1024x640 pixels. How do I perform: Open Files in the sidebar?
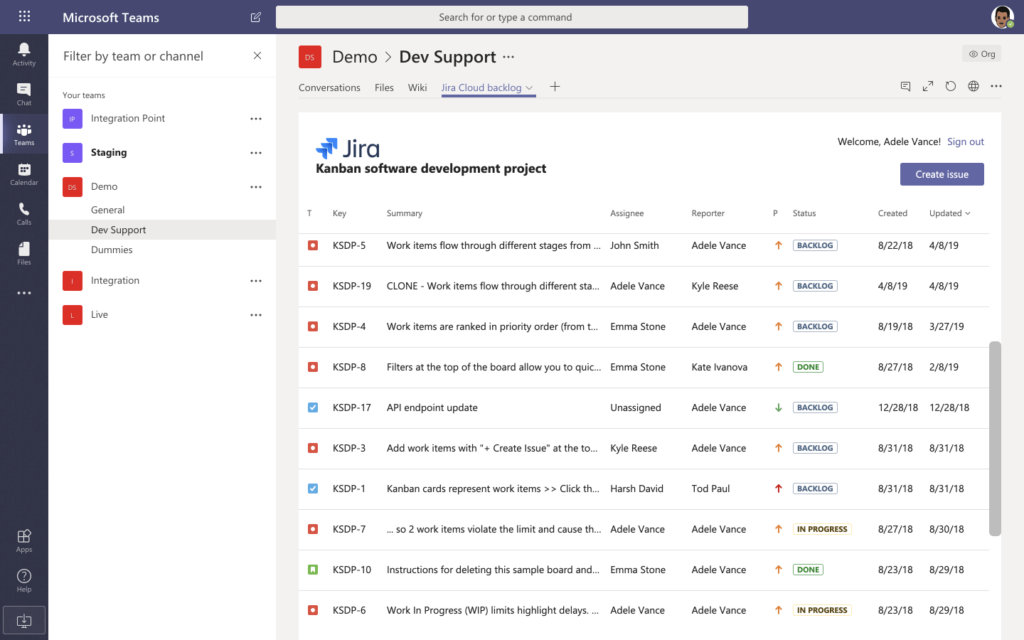pos(24,253)
